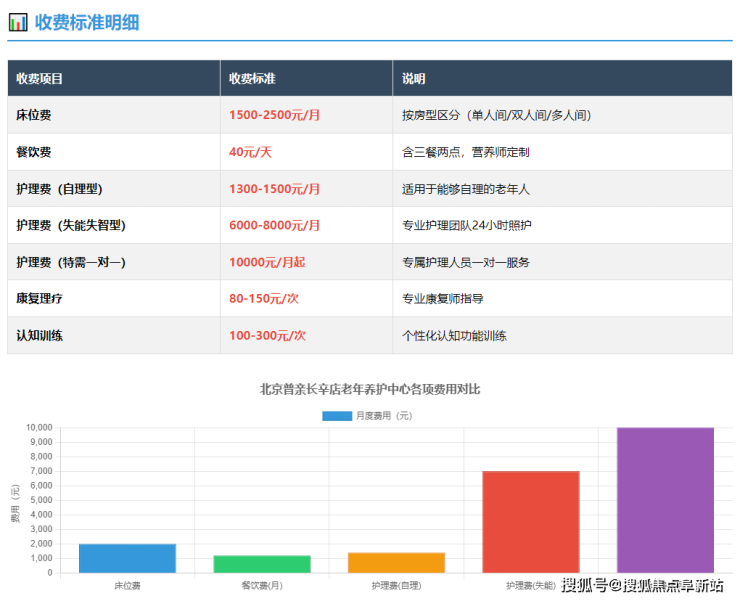Image resolution: width=740 pixels, height=601 pixels.
Task: Click the 搜狐号@搜狐焦点阜新站 watermark
Action: [642, 585]
